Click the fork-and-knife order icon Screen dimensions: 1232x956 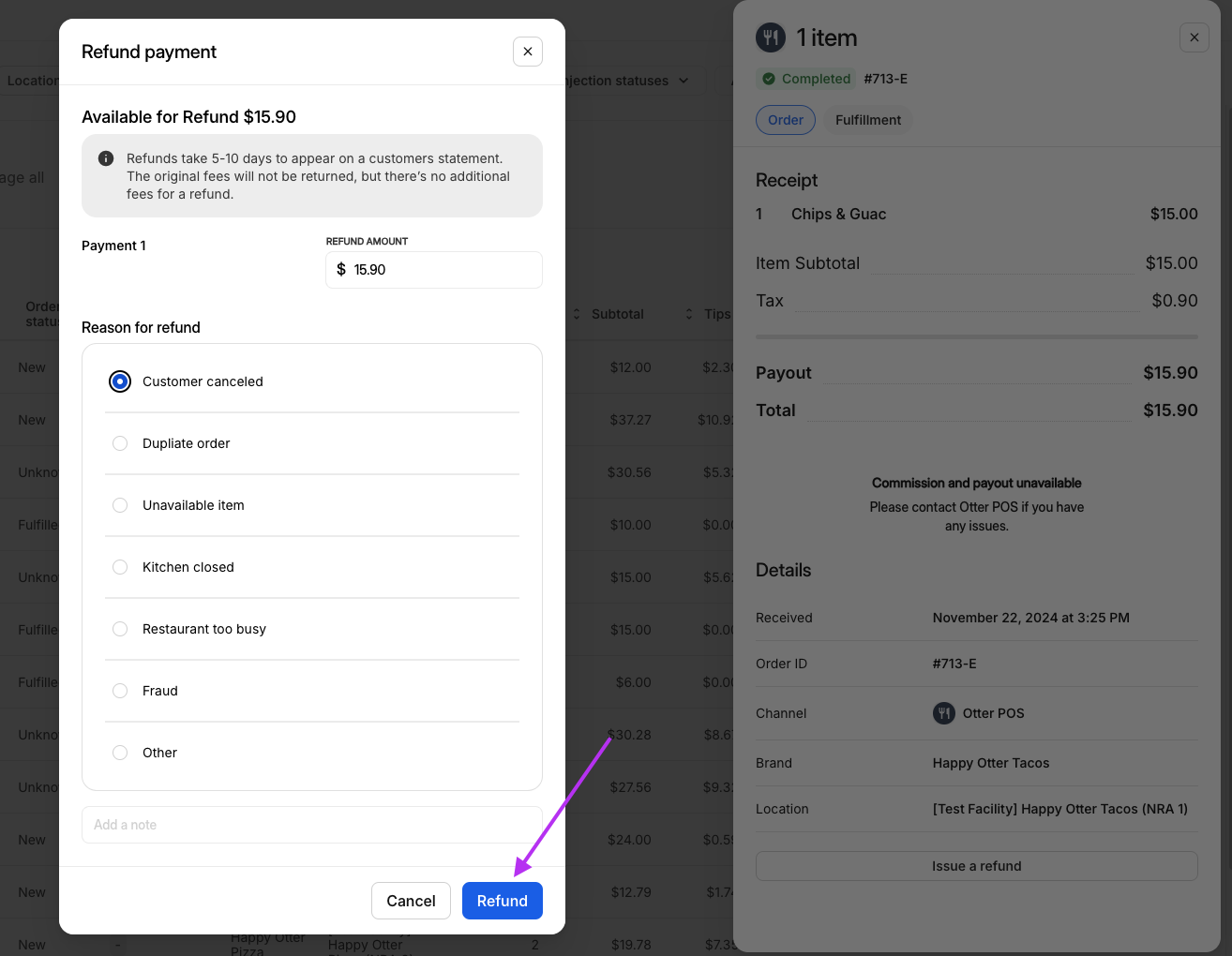(771, 37)
